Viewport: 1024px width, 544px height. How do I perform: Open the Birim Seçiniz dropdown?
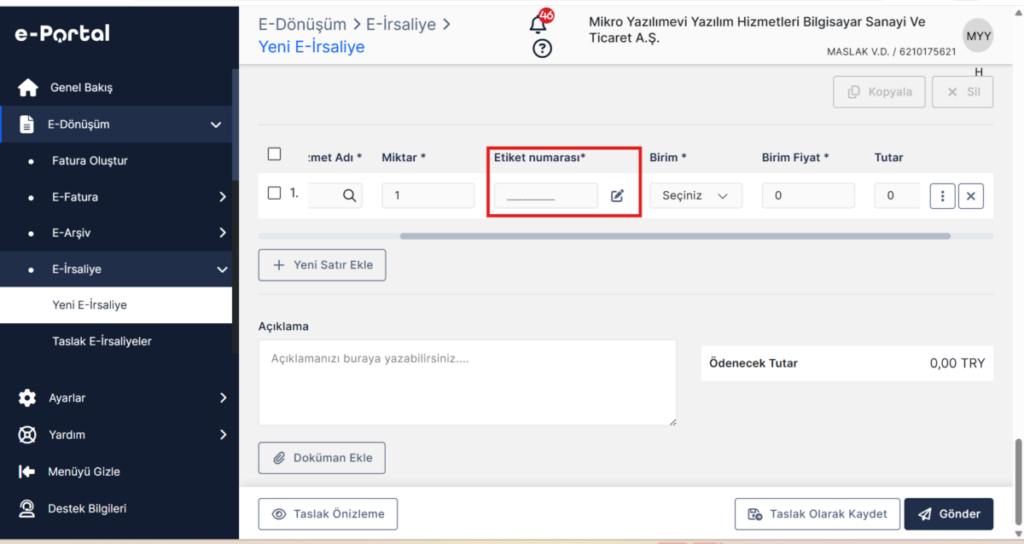pyautogui.click(x=696, y=196)
